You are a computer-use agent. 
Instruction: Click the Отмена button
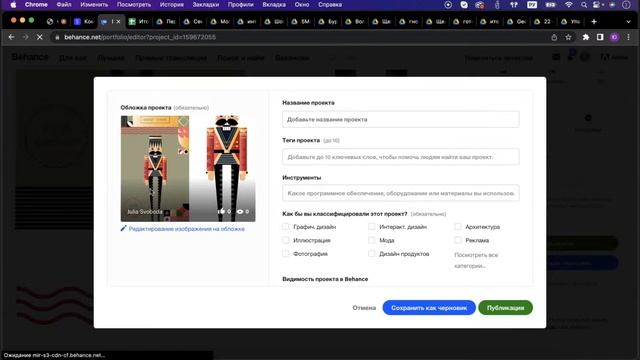click(364, 308)
